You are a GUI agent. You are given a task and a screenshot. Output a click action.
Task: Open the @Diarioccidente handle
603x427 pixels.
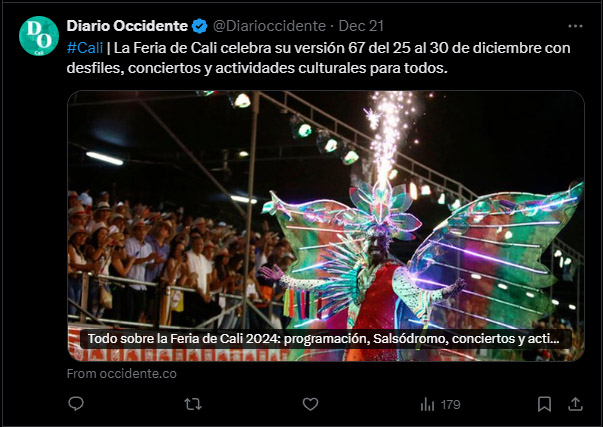269,26
